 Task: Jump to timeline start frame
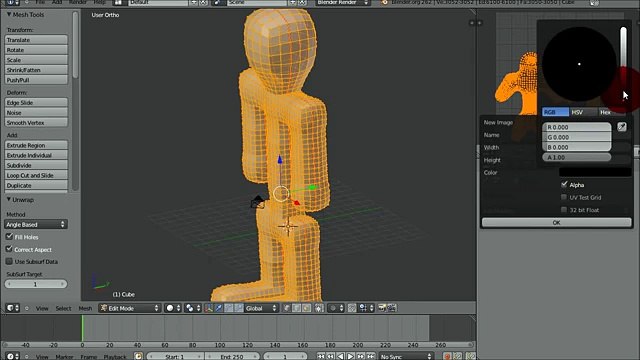(321, 357)
